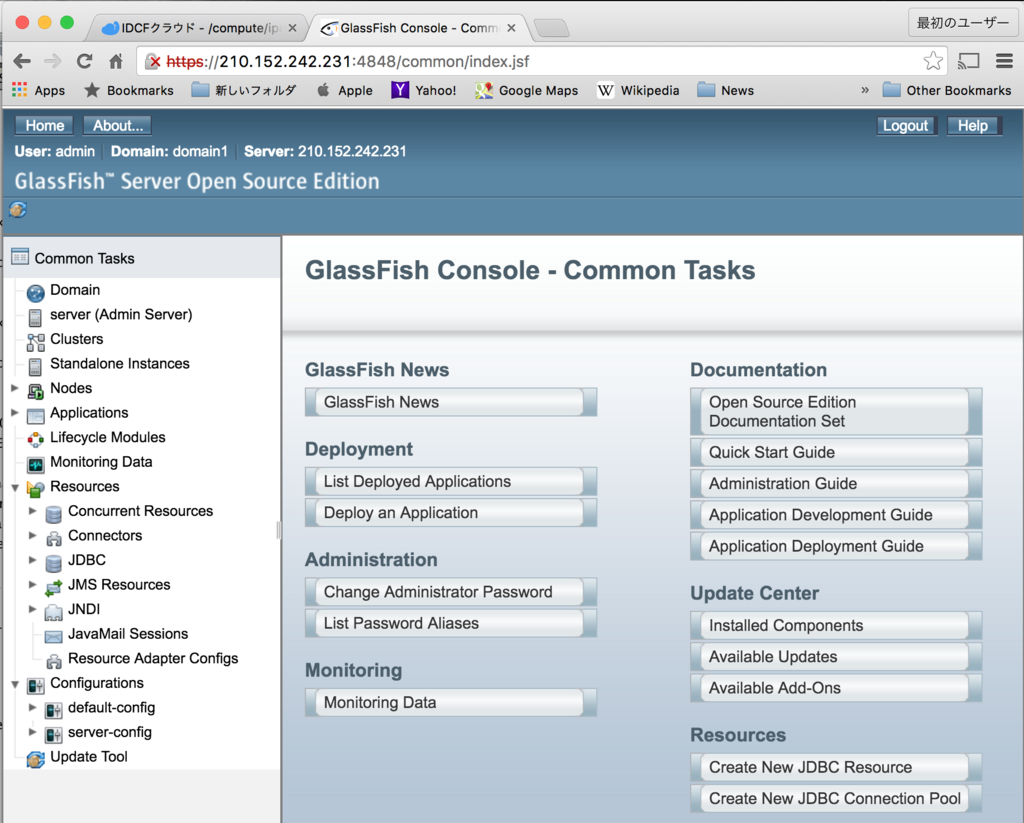Click the Logout button

905,125
